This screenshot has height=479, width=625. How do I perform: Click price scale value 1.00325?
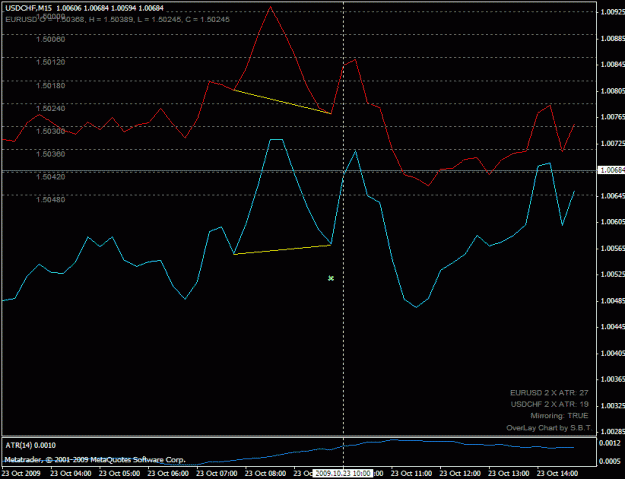coord(612,406)
